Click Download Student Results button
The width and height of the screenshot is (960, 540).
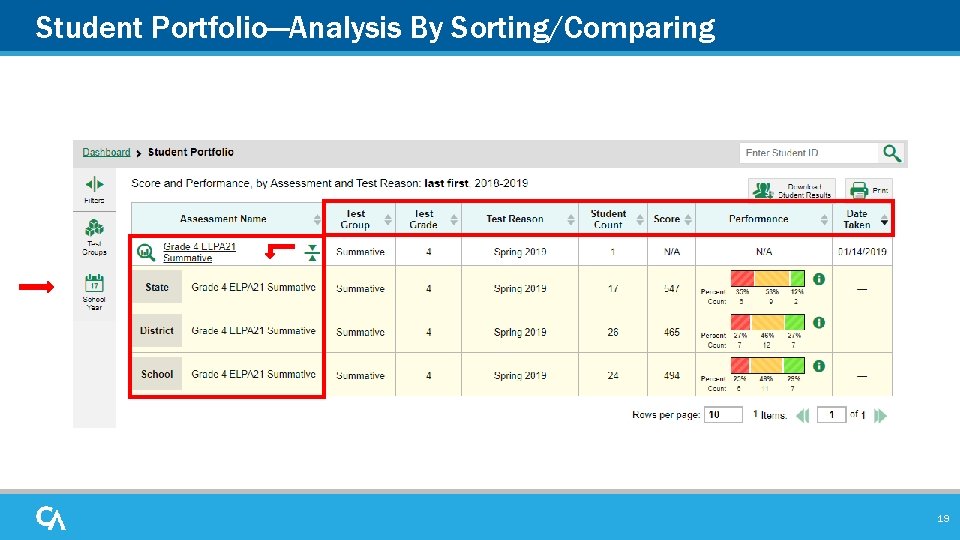click(792, 190)
